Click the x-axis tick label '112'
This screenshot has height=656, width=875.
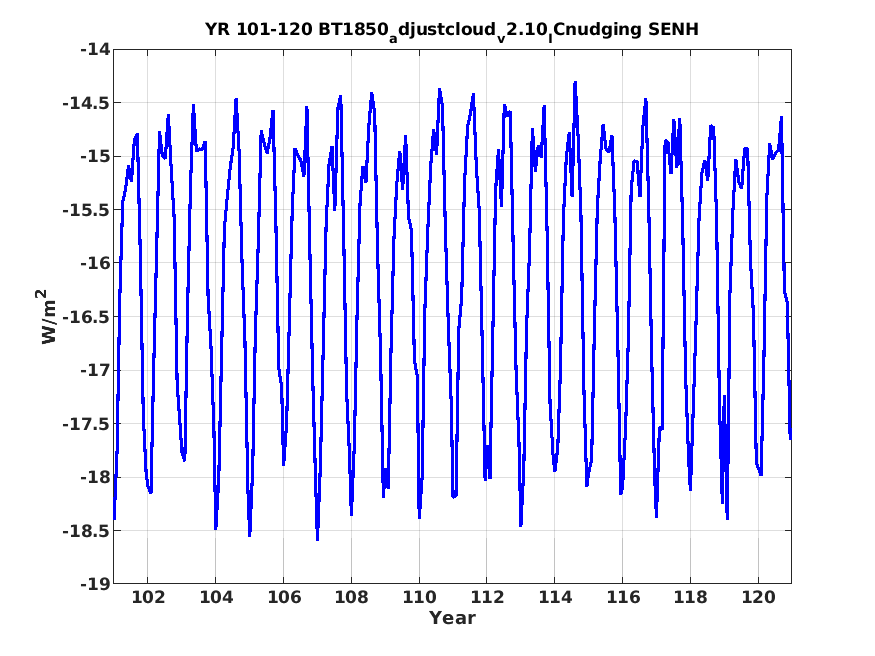[487, 597]
